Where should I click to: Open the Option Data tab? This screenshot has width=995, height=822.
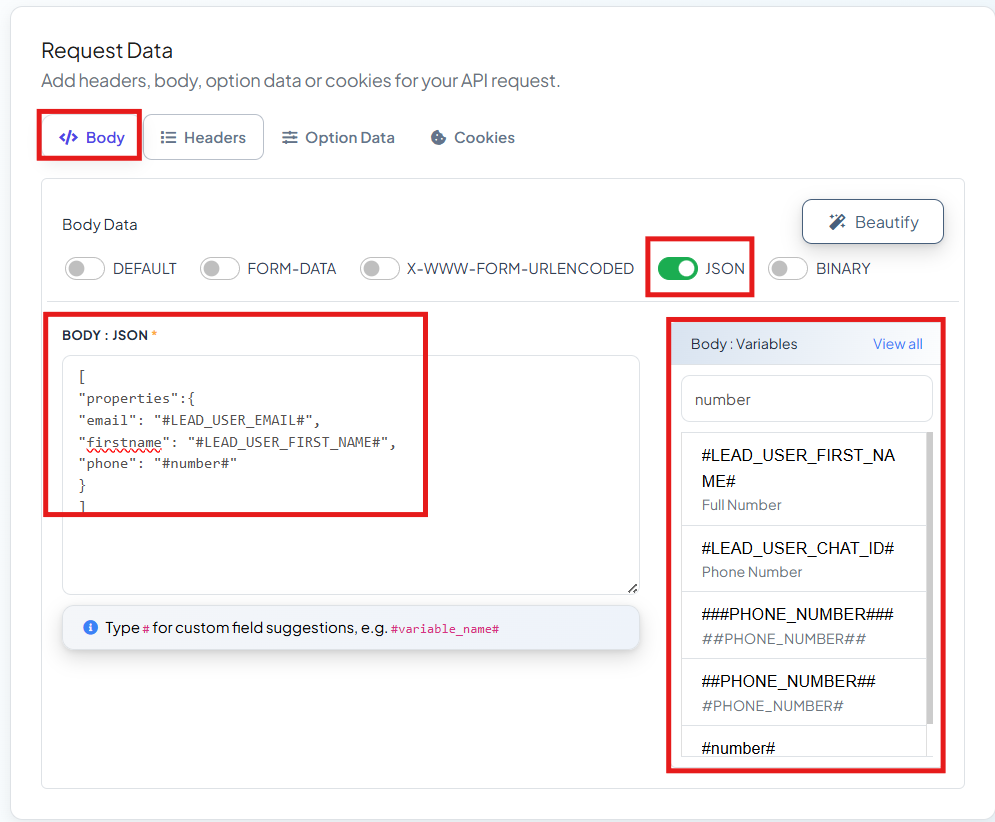tap(338, 137)
